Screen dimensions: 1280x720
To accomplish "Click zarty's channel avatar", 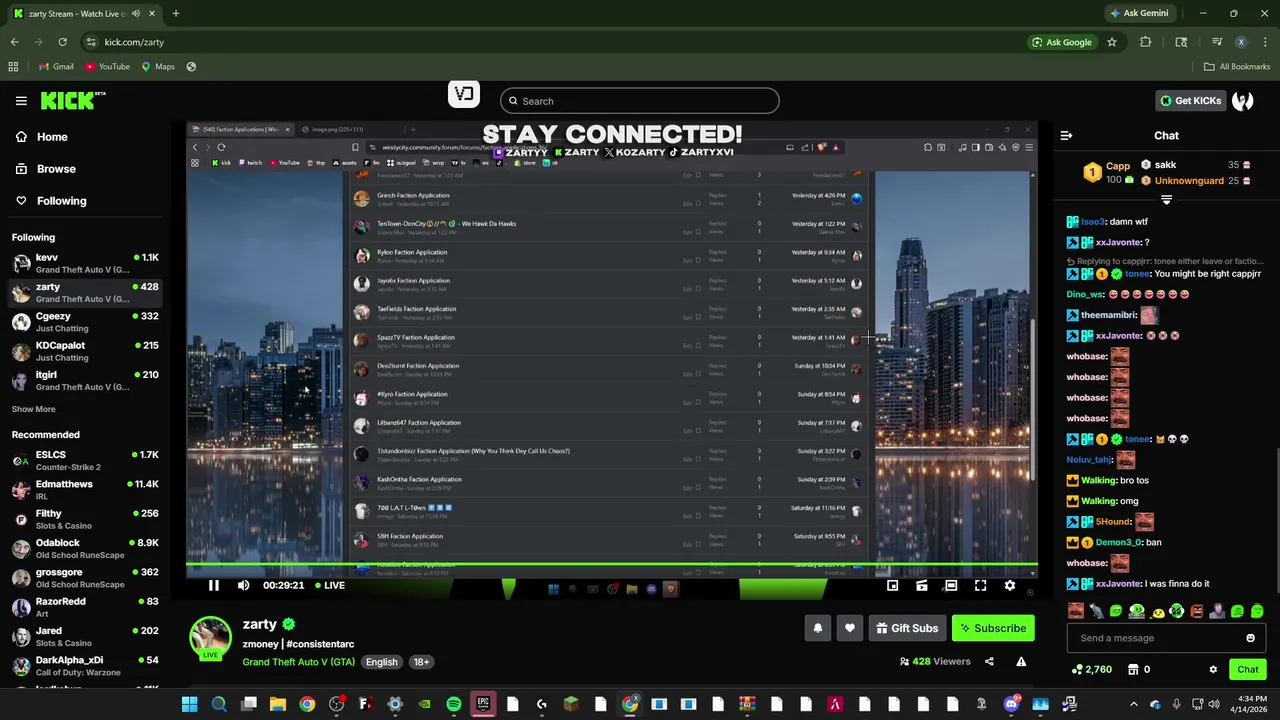I will click(210, 638).
